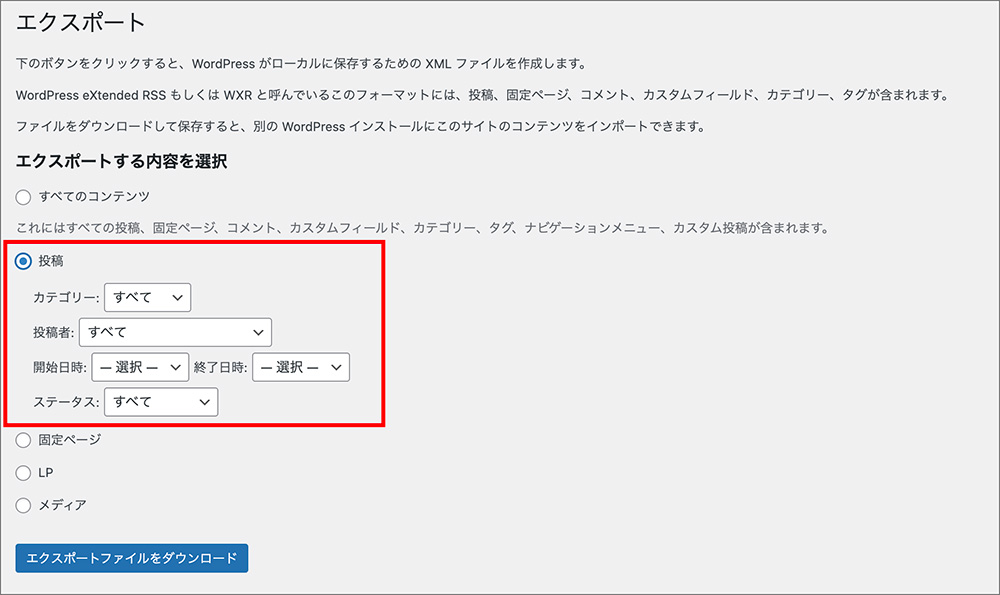Click the 投稿者: label

(x=54, y=332)
